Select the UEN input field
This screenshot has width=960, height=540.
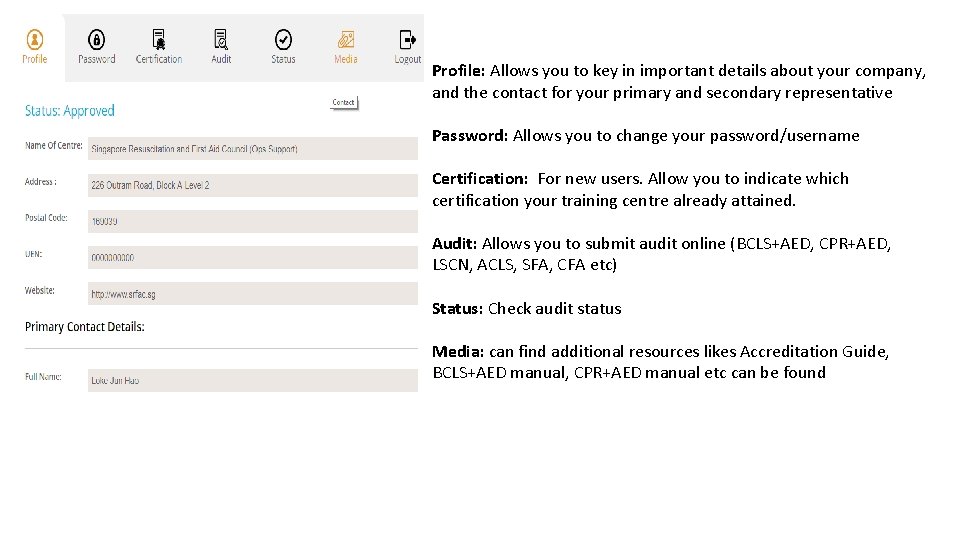click(x=253, y=258)
